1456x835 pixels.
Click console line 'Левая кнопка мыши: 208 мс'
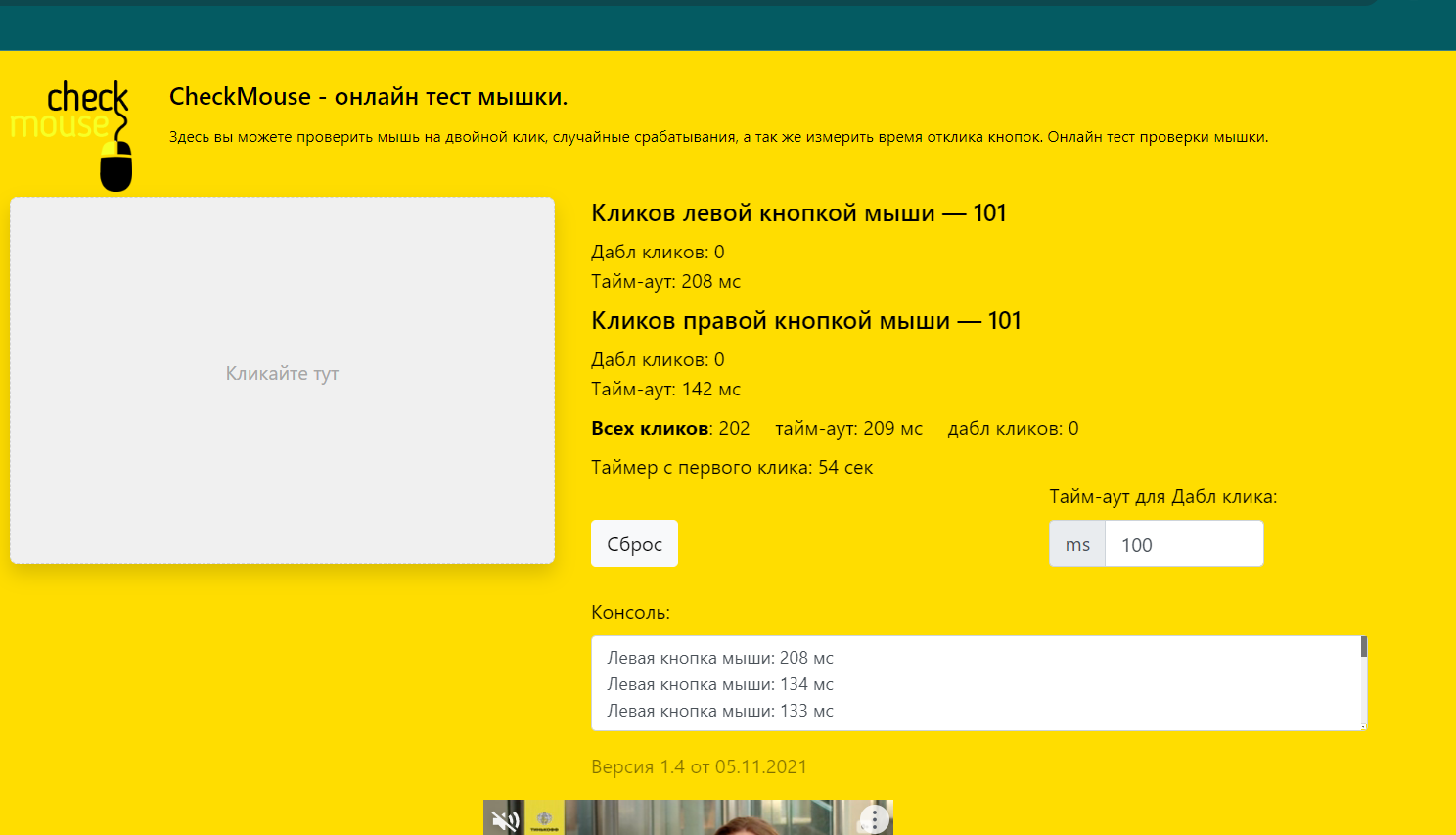click(x=720, y=658)
